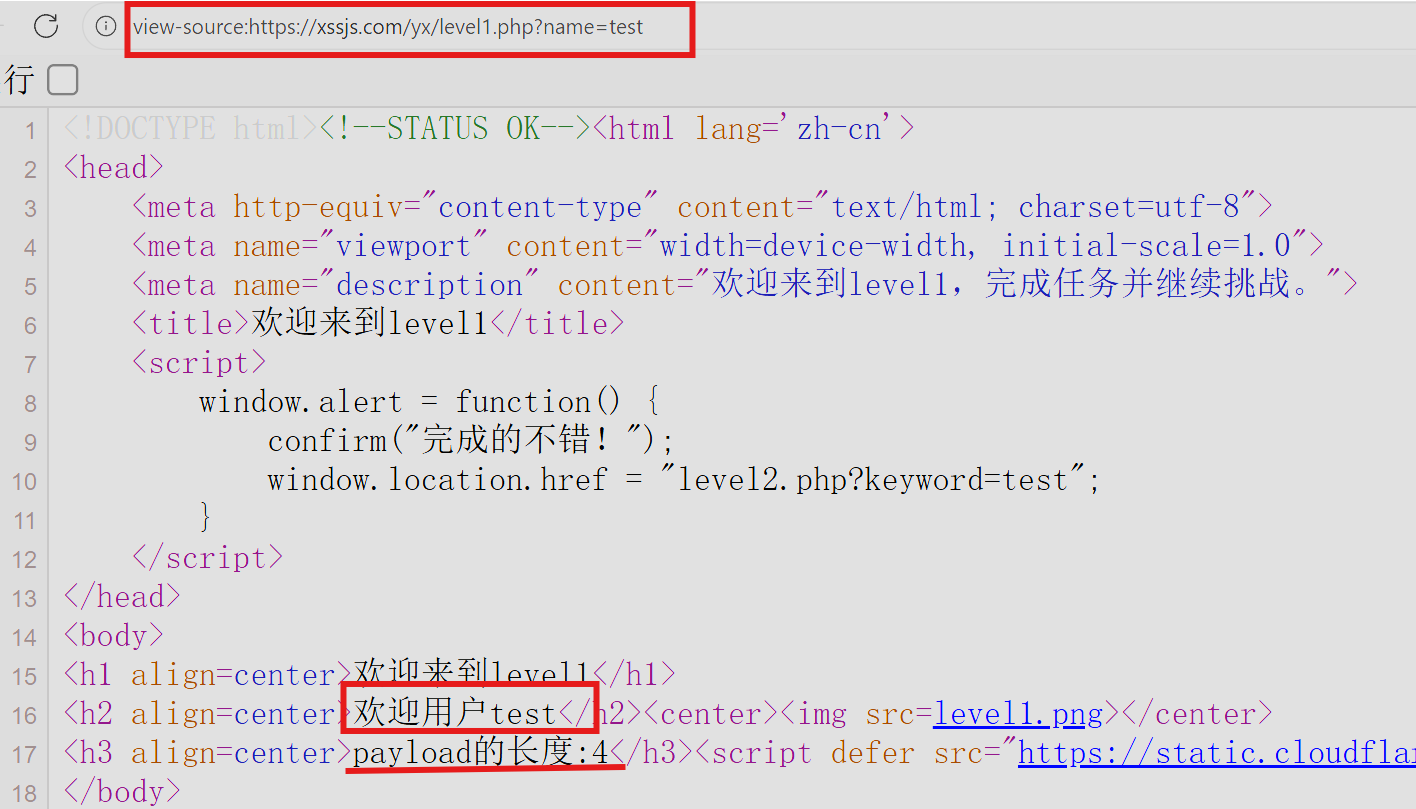Click the 'description' meta name value
The height and width of the screenshot is (809, 1416).
pos(429,285)
